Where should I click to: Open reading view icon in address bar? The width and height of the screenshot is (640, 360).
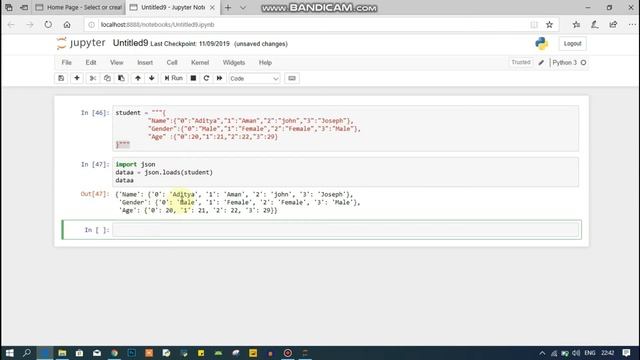pos(534,24)
